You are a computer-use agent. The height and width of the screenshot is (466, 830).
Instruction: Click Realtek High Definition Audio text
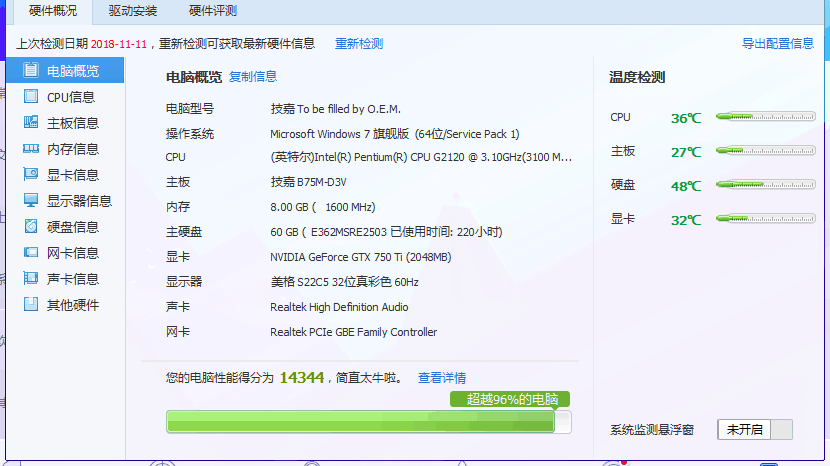(339, 307)
